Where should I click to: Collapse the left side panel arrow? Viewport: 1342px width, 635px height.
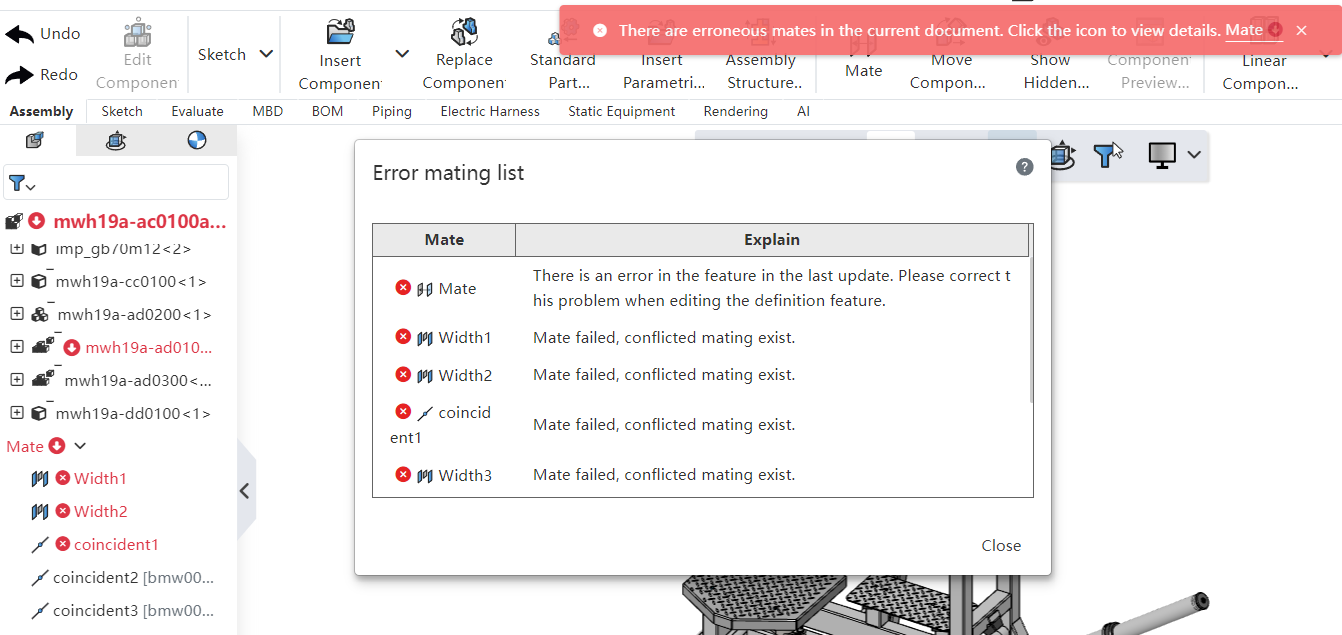click(x=244, y=490)
